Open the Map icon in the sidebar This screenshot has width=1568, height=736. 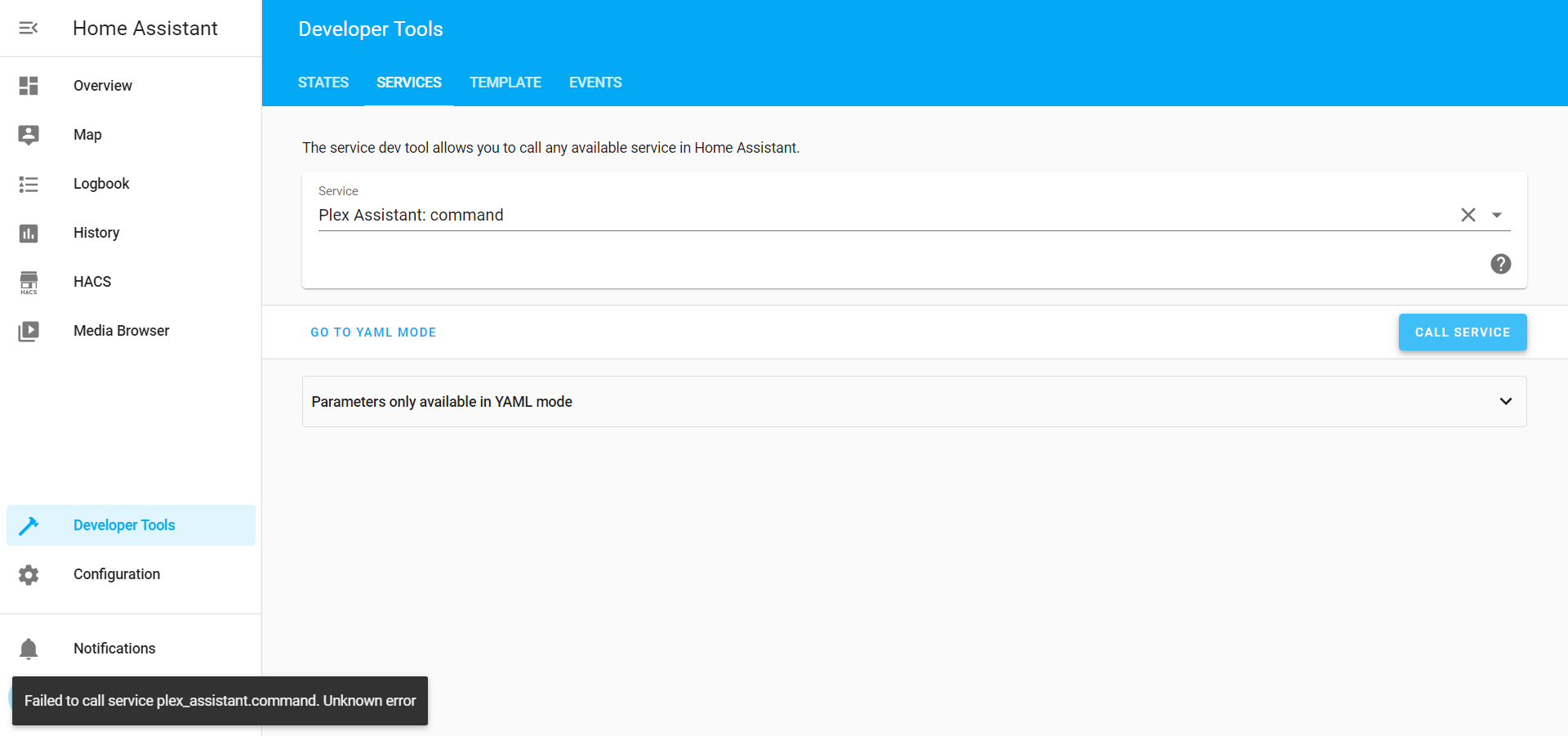tap(29, 134)
